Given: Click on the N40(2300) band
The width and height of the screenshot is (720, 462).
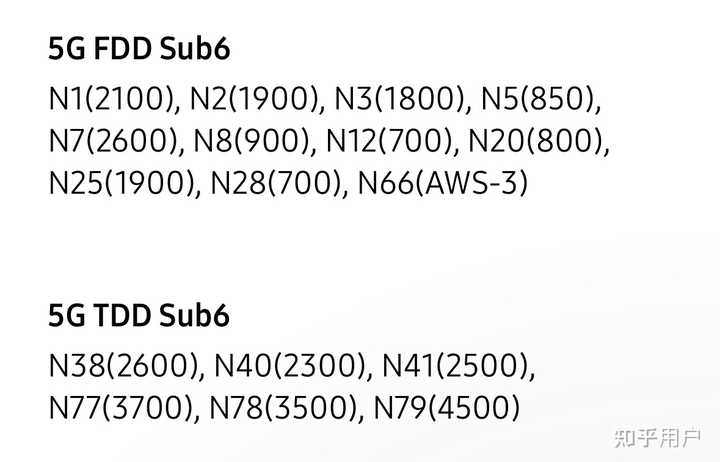Looking at the screenshot, I should 290,366.
